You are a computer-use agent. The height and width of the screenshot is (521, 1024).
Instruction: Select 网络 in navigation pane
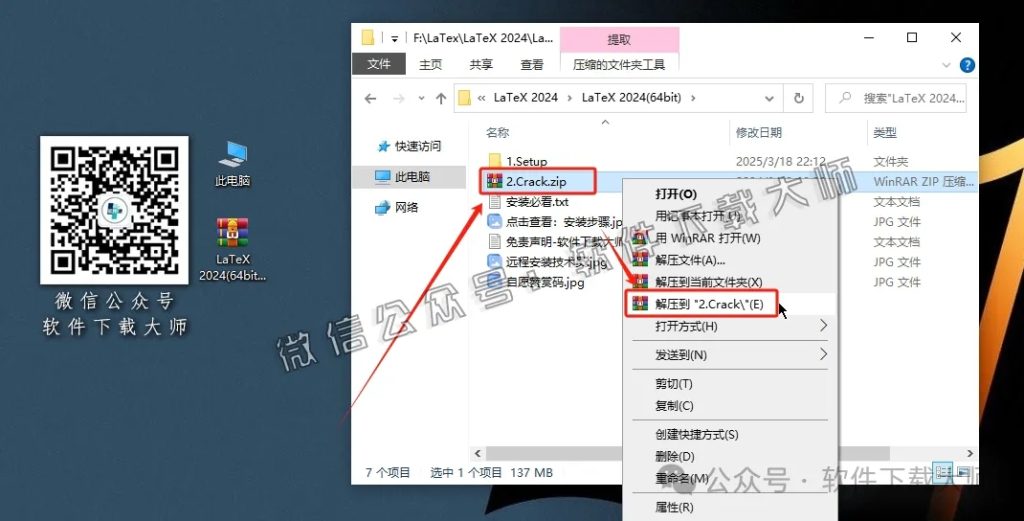pyautogui.click(x=397, y=207)
